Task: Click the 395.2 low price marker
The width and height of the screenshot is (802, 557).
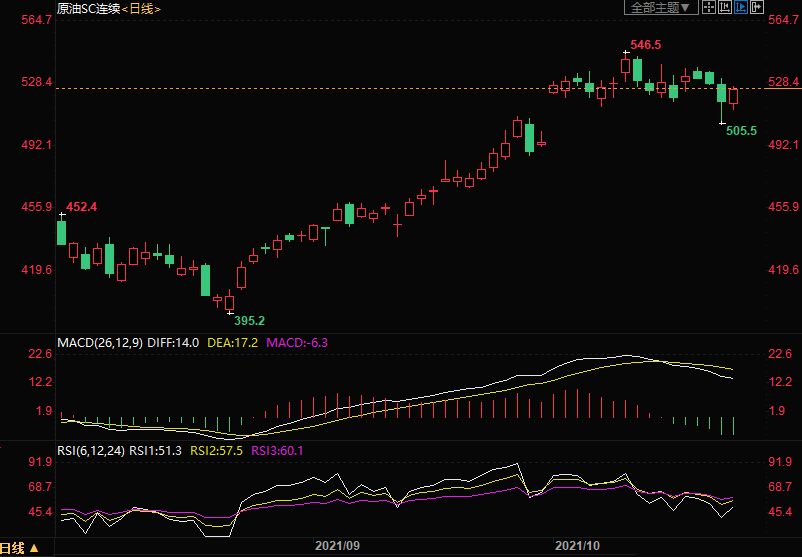Action: tap(249, 320)
